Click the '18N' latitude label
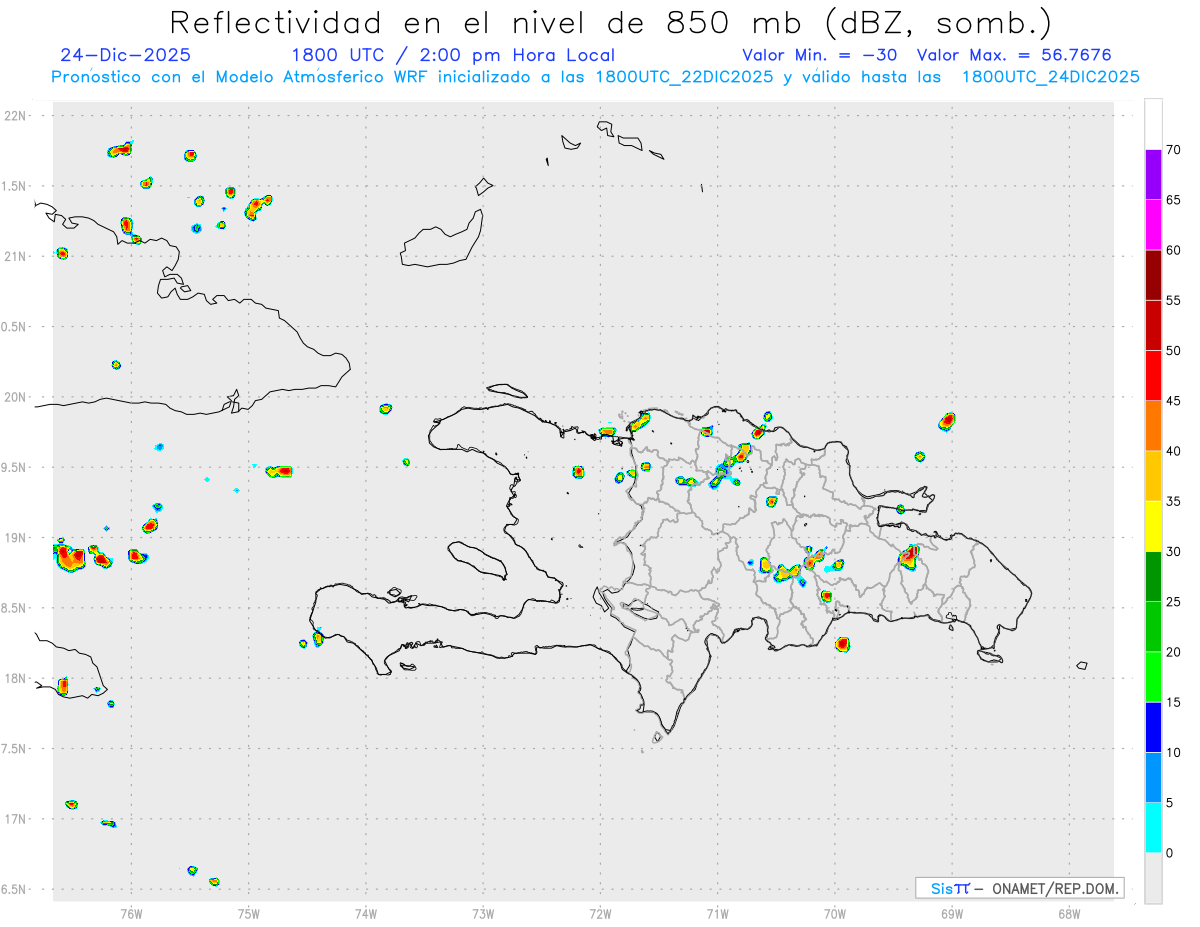Viewport: 1200px width, 927px height. tap(16, 678)
